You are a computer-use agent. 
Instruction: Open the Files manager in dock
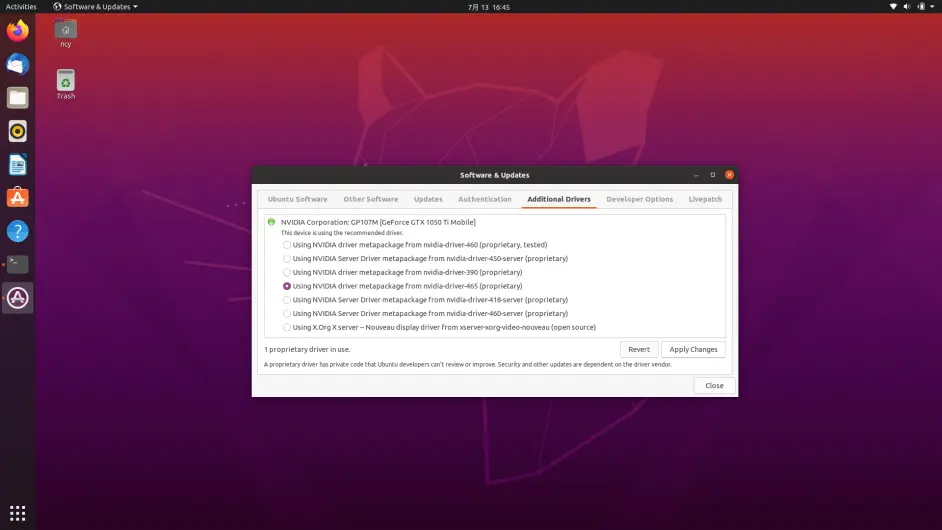pyautogui.click(x=17, y=98)
